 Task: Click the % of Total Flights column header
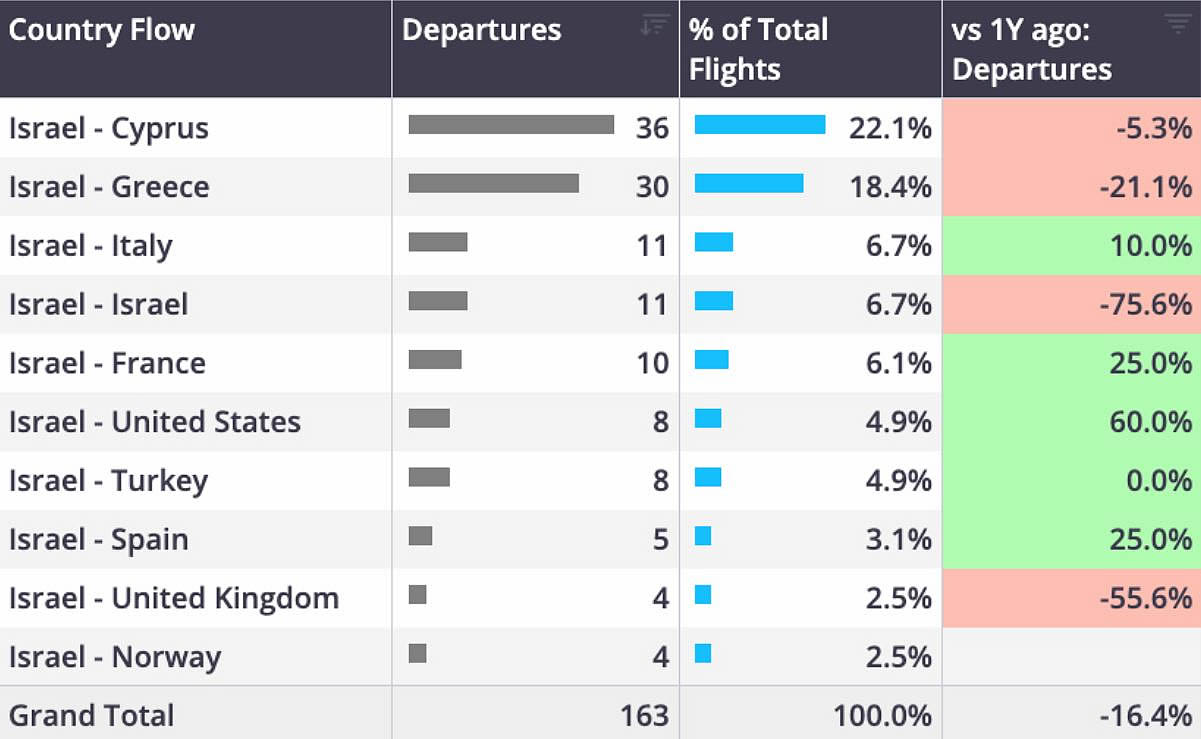[x=758, y=49]
